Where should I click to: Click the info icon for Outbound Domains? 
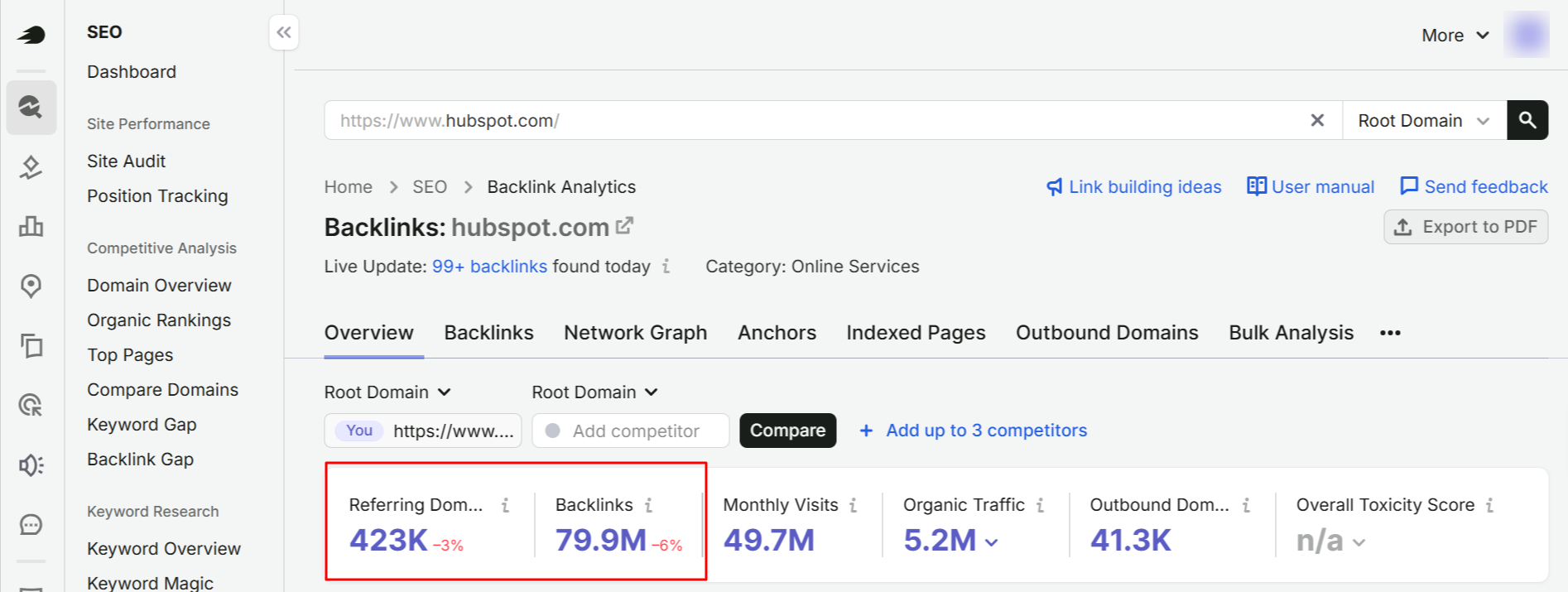pos(1246,505)
